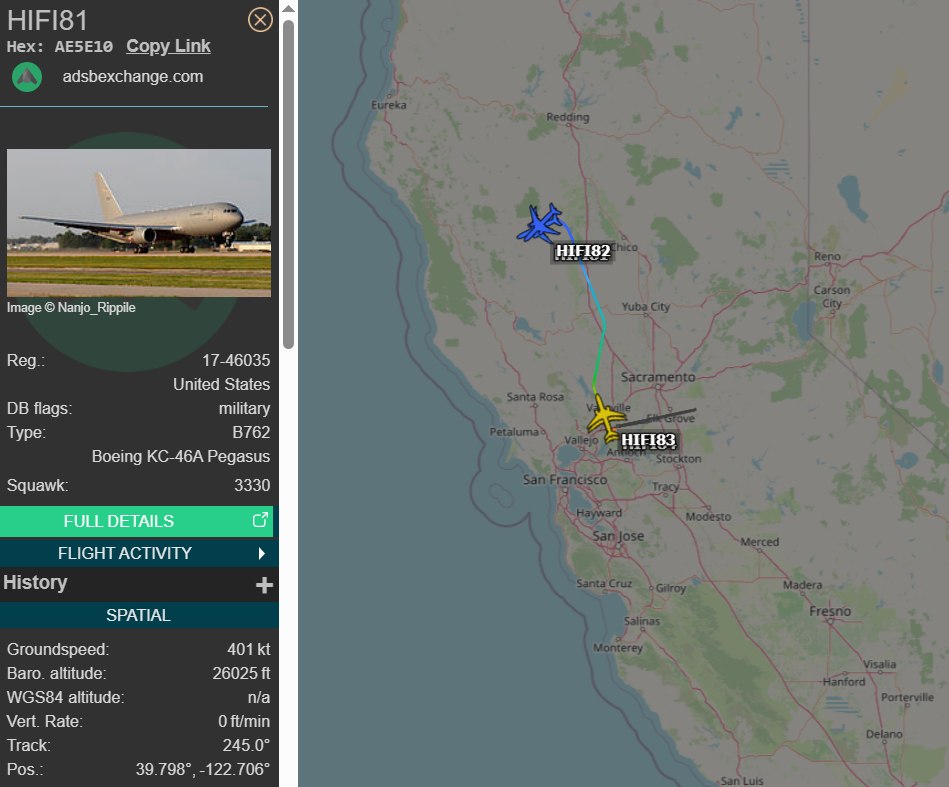Expand History with the plus icon

(264, 585)
